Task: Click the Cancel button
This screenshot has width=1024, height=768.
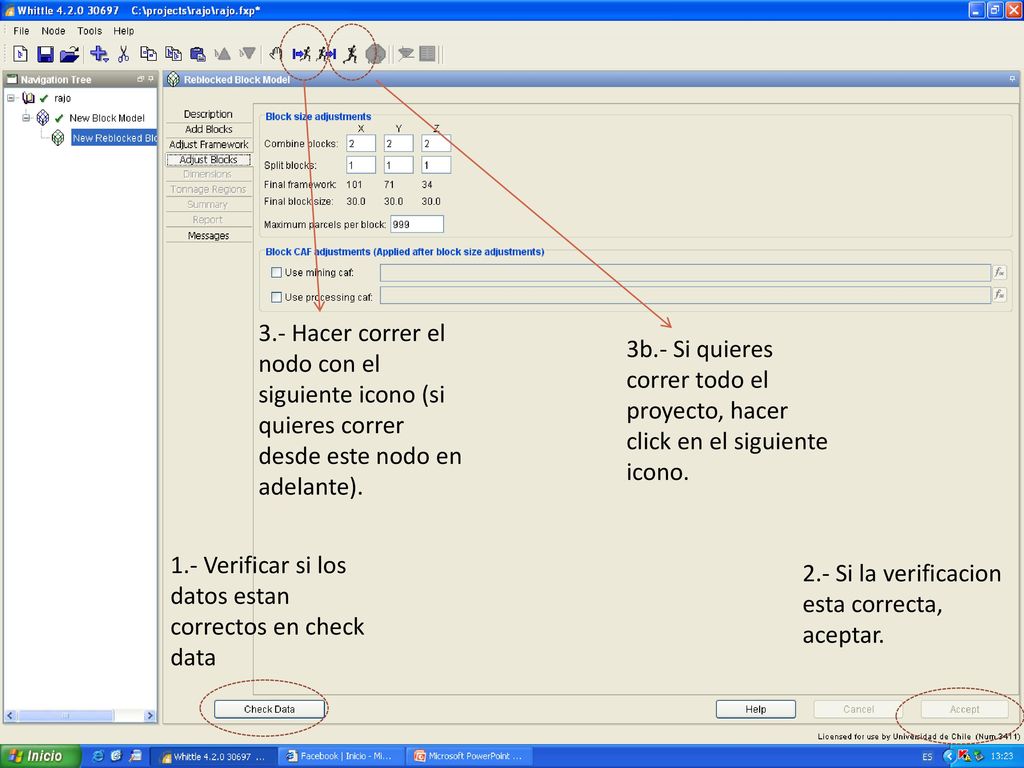Action: pos(858,709)
